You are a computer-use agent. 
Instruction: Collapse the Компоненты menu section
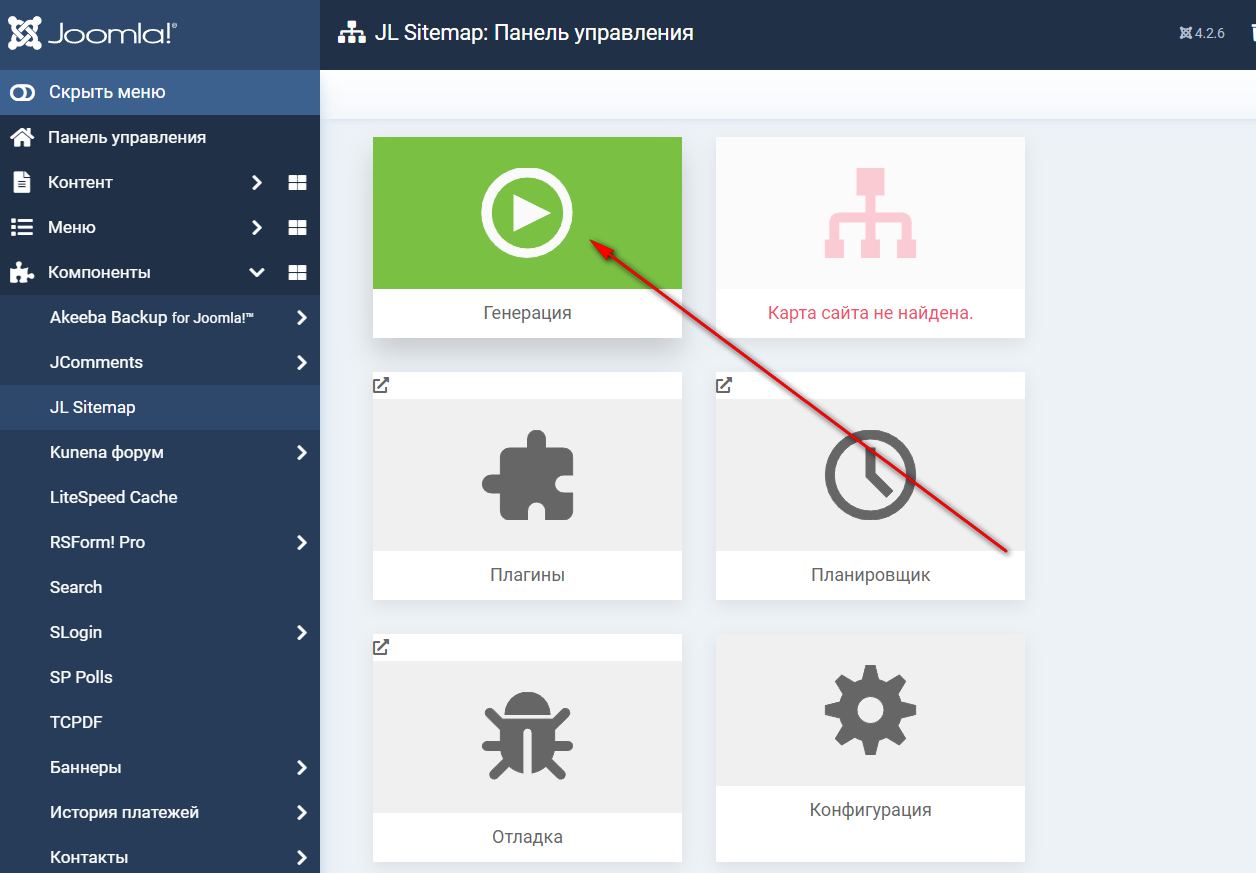coord(257,273)
